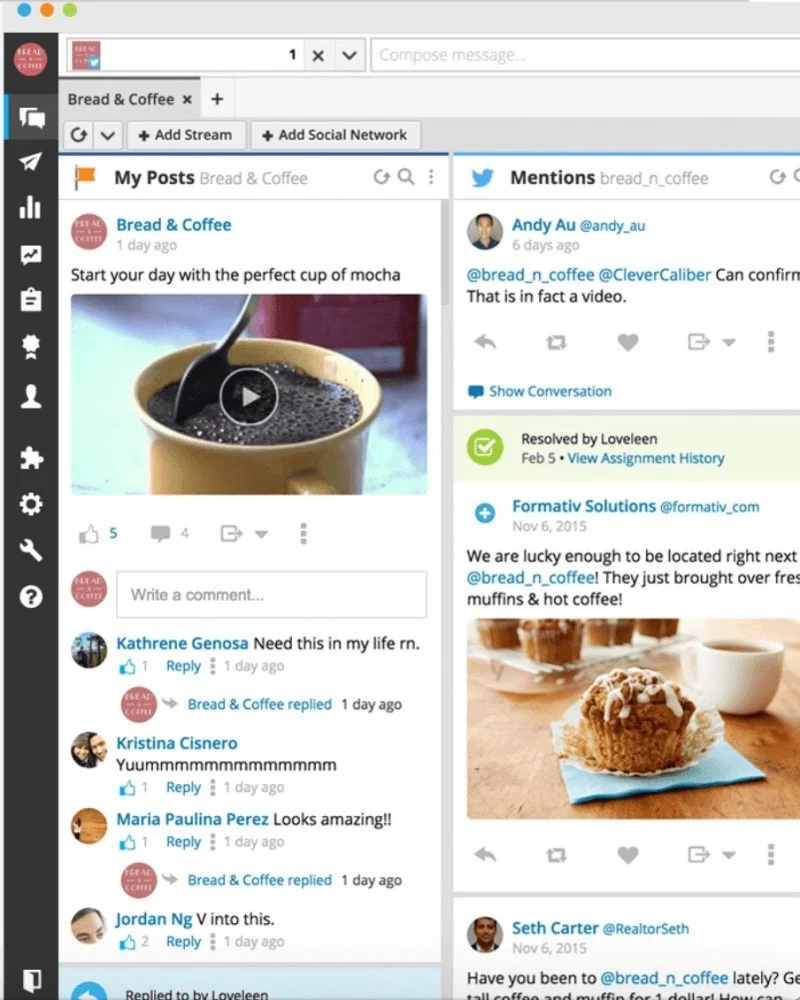Open the App Directory puzzle icon
800x1000 pixels.
point(32,458)
